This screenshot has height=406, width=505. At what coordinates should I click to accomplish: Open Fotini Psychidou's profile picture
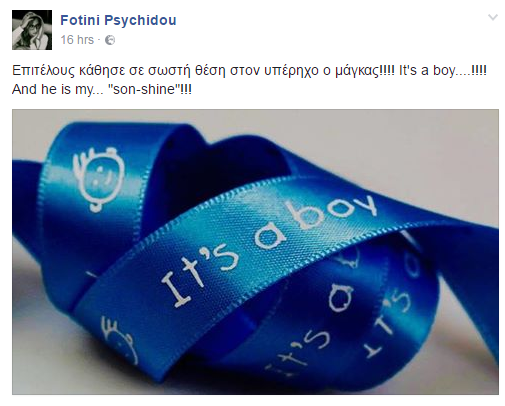click(32, 30)
